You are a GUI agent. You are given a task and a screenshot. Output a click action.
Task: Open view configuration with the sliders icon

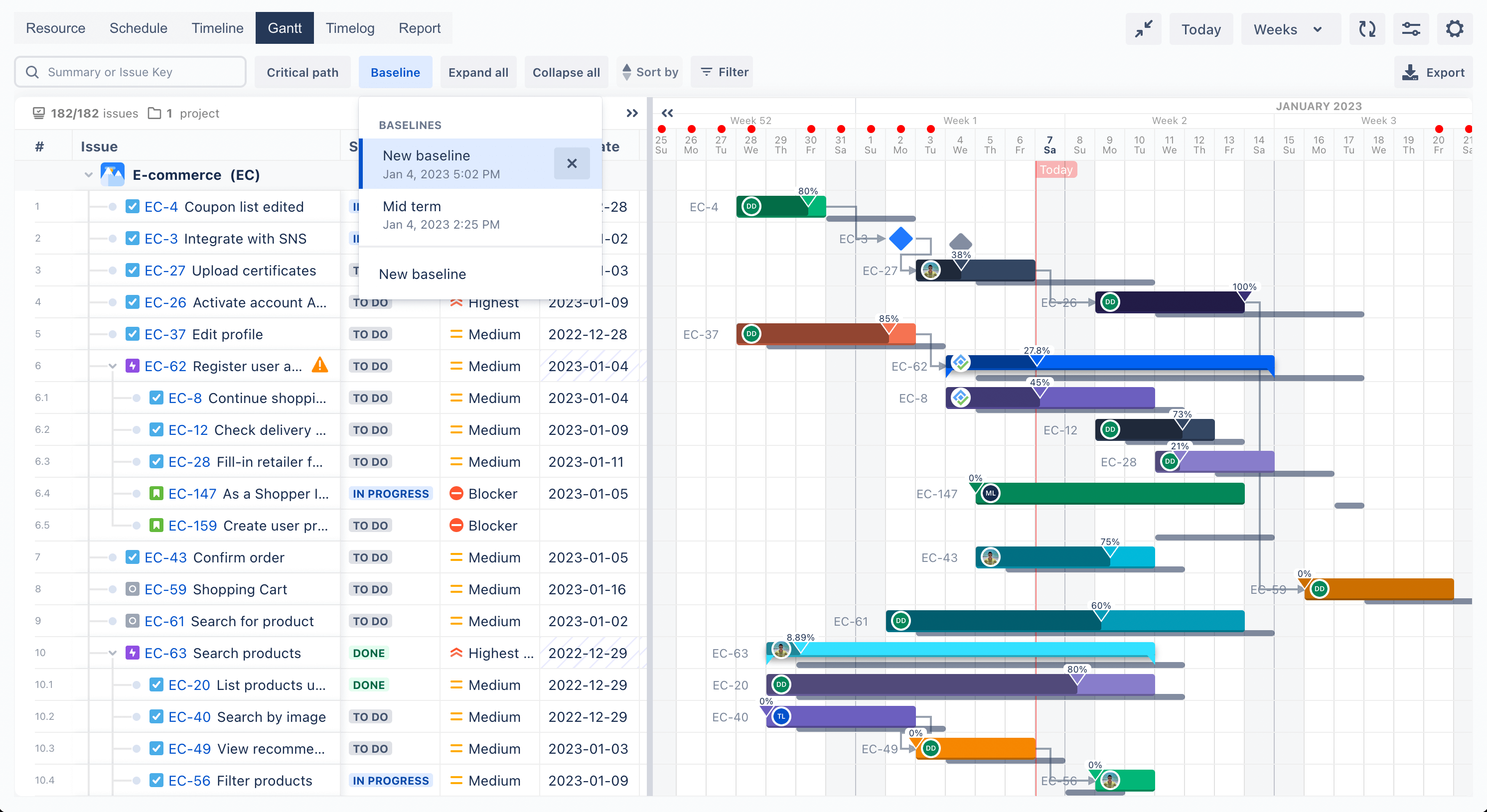pyautogui.click(x=1411, y=28)
